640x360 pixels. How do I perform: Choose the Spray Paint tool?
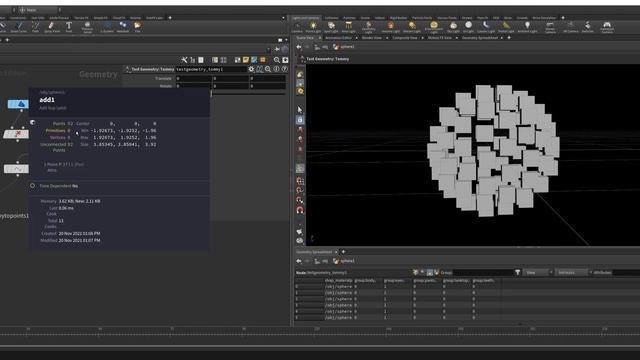click(51, 27)
